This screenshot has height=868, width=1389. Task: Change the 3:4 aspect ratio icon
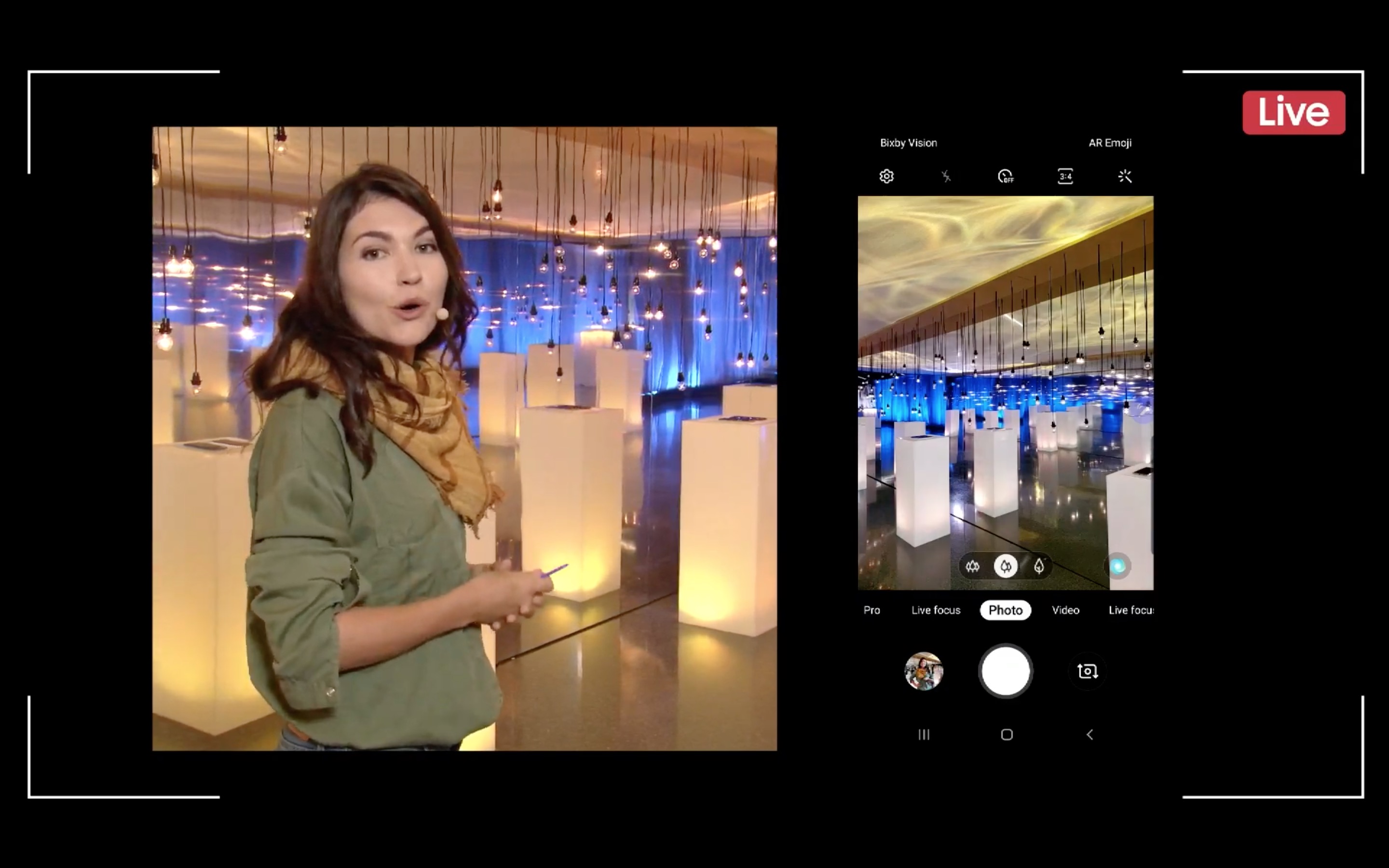tap(1065, 176)
